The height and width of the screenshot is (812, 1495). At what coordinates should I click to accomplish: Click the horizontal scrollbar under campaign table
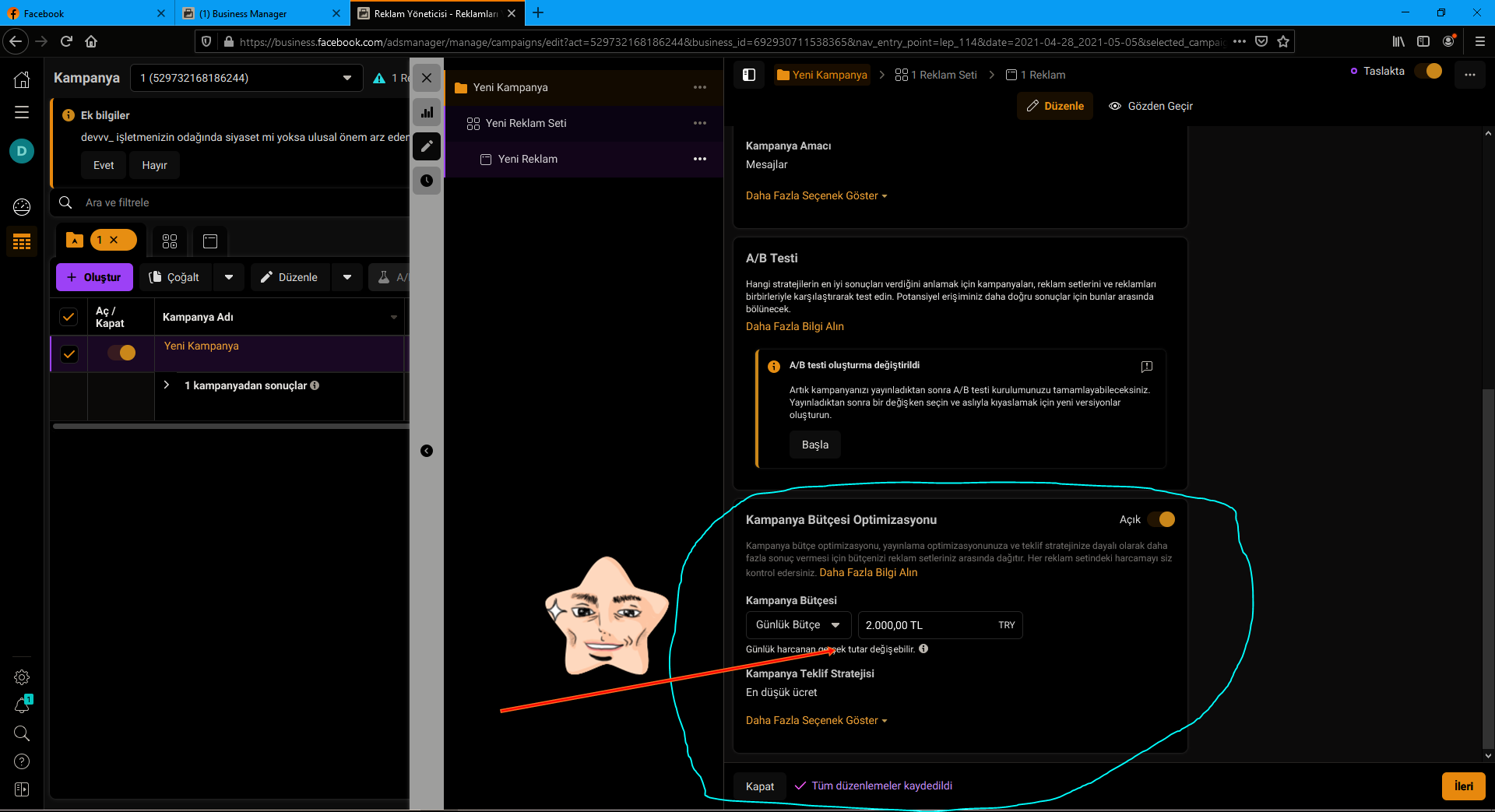(230, 426)
